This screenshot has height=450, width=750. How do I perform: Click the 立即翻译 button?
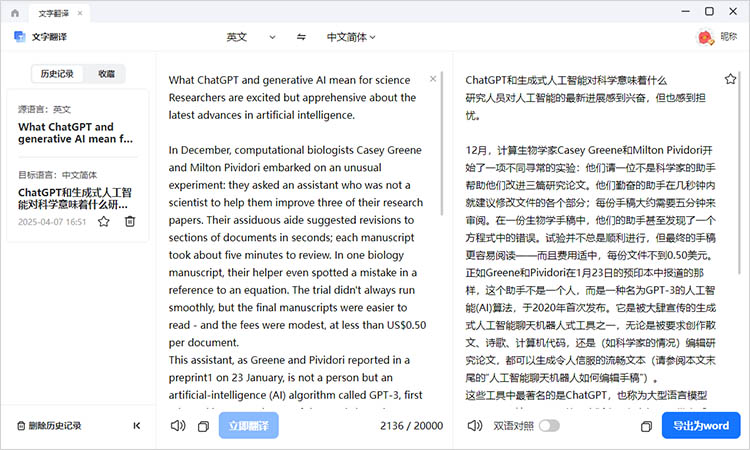(x=249, y=425)
